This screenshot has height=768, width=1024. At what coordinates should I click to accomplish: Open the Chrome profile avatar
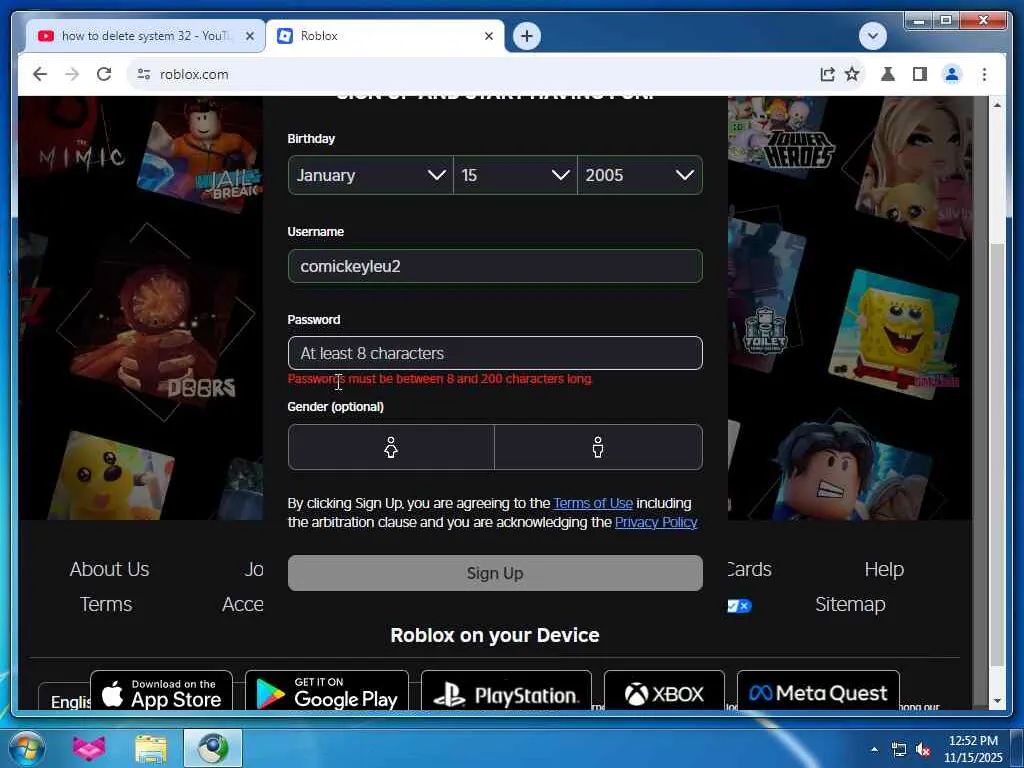952,74
